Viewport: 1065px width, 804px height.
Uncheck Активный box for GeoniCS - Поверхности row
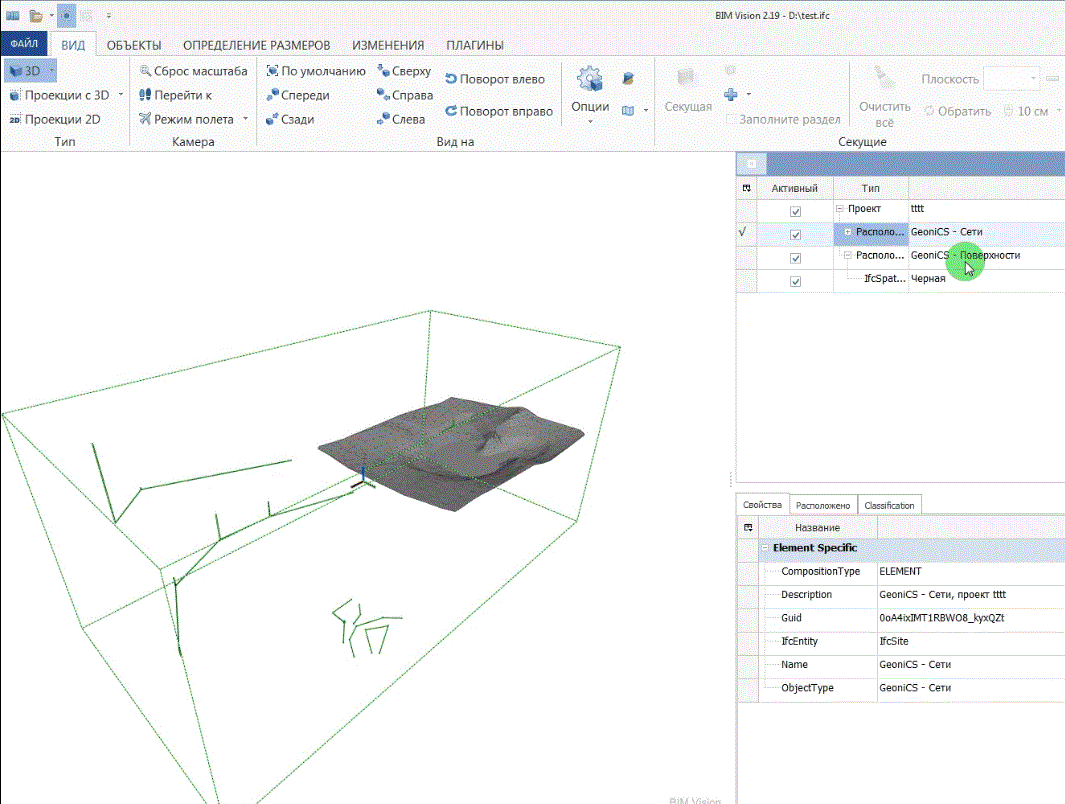point(795,258)
